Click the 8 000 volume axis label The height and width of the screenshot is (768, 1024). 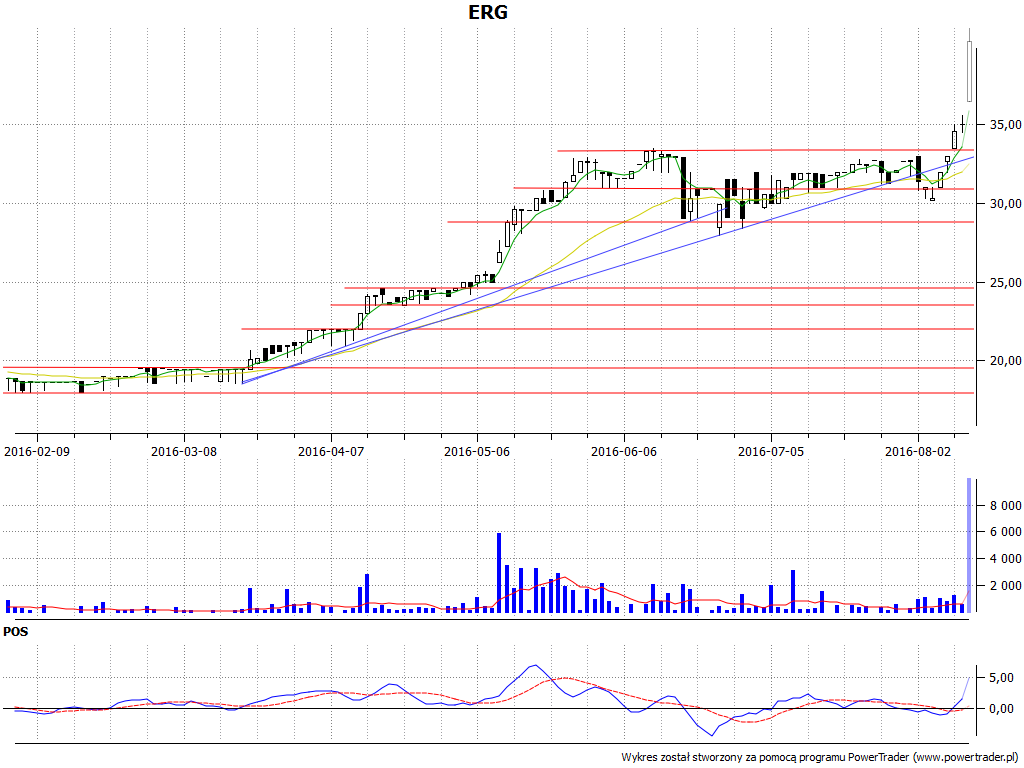1006,505
